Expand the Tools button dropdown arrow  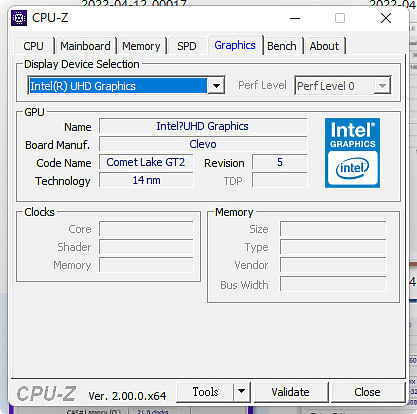click(242, 392)
